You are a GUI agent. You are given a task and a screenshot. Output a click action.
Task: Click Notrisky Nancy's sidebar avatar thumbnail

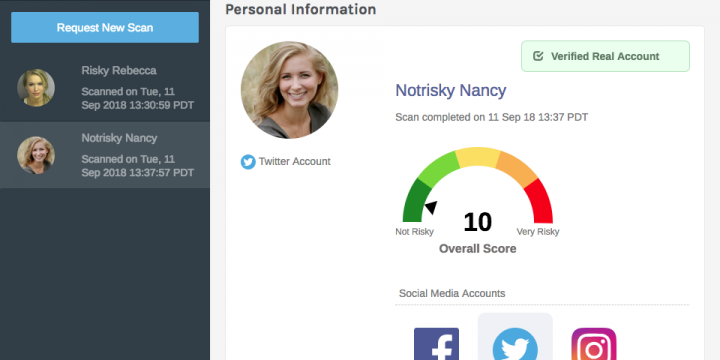click(36, 155)
